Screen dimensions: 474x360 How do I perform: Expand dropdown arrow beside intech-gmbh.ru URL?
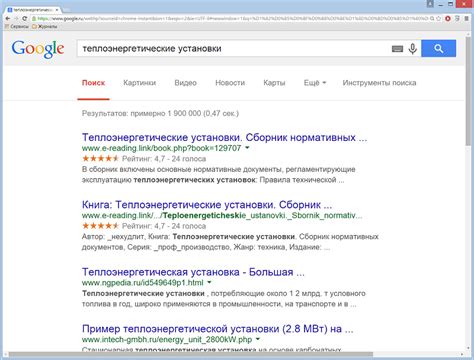coord(258,339)
